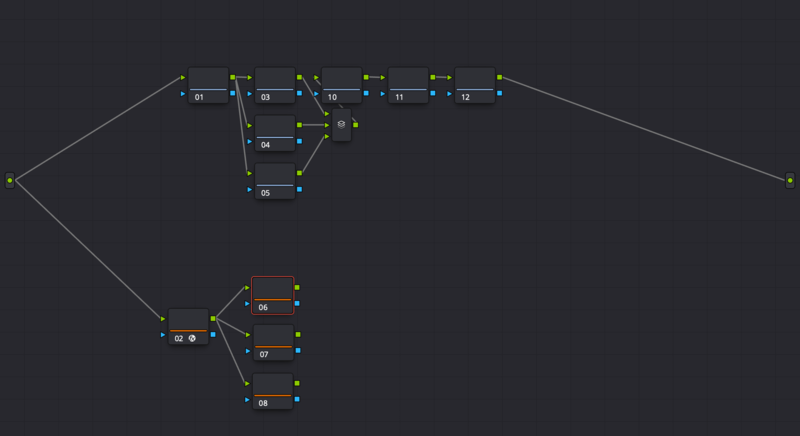Image resolution: width=800 pixels, height=436 pixels.
Task: Click the badge icon on node 02
Action: (190, 339)
